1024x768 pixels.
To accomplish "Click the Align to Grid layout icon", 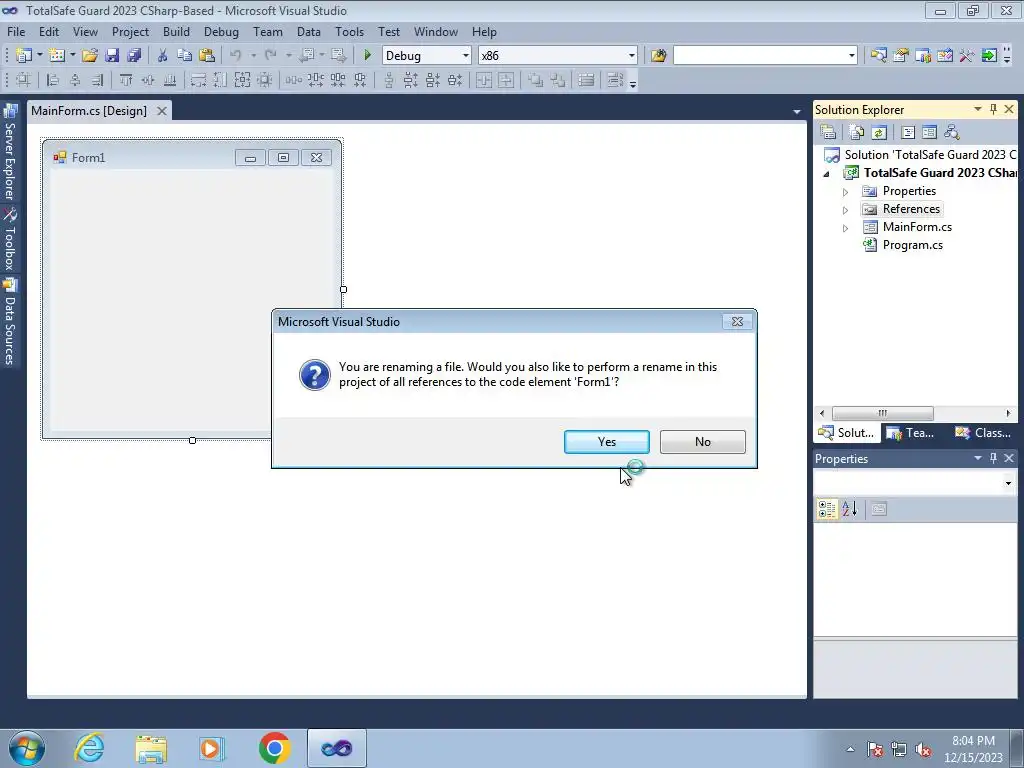I will pyautogui.click(x=24, y=80).
